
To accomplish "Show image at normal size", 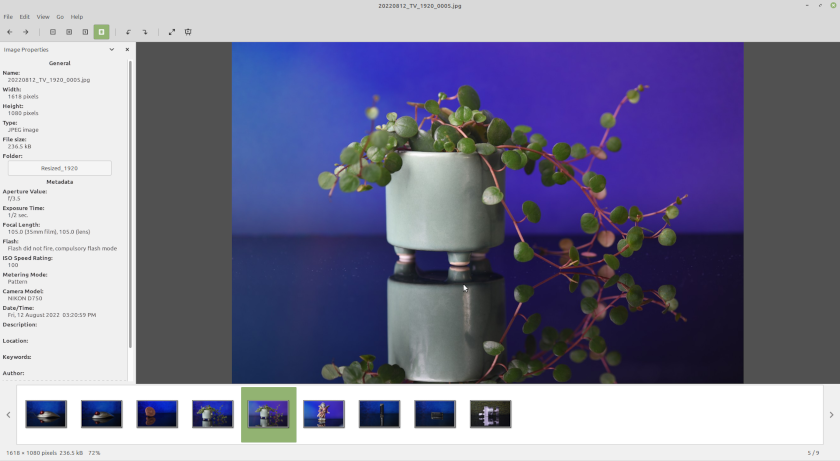I will click(85, 32).
